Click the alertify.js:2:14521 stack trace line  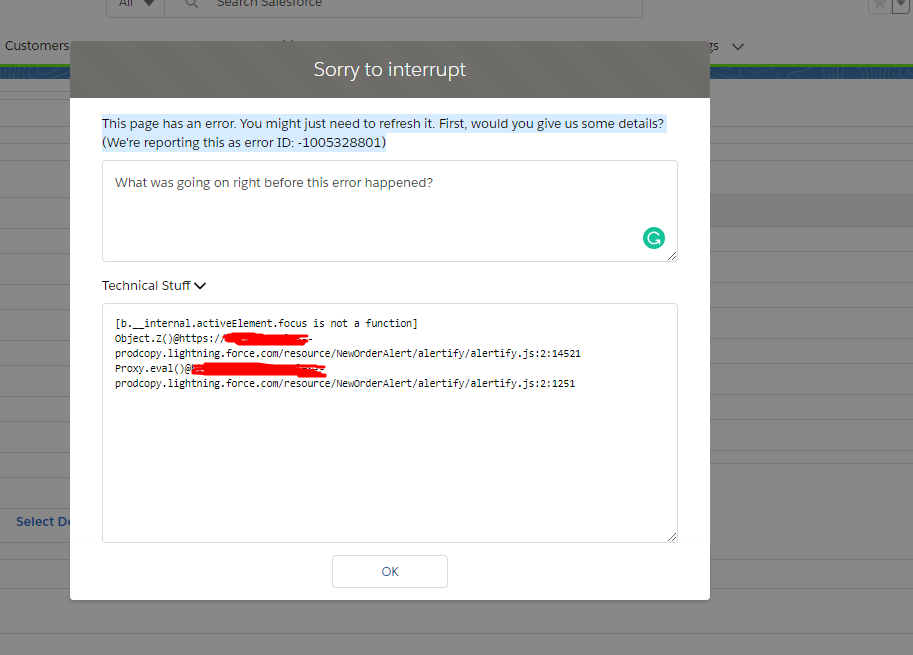pos(348,353)
